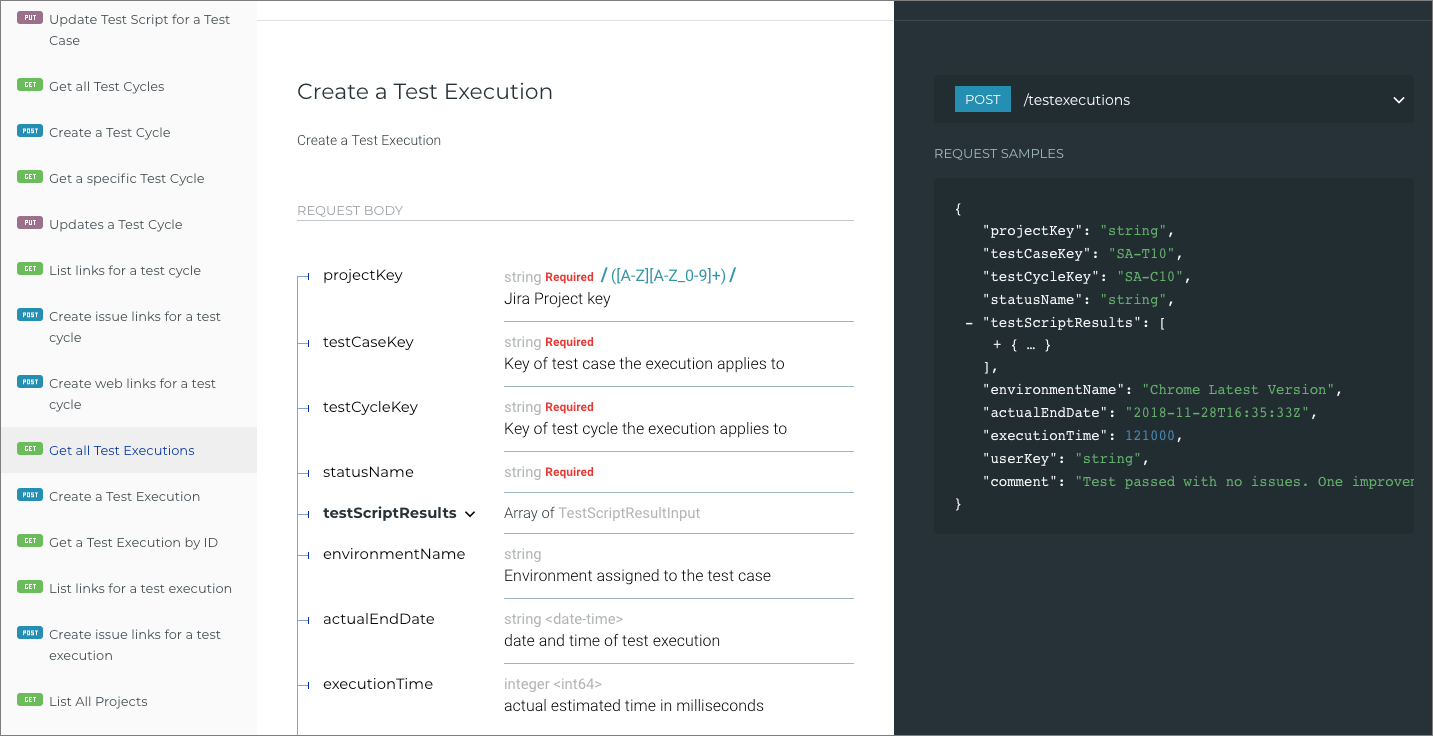Image resolution: width=1433 pixels, height=736 pixels.
Task: Click the Create a Test Execution heading
Action: (424, 92)
